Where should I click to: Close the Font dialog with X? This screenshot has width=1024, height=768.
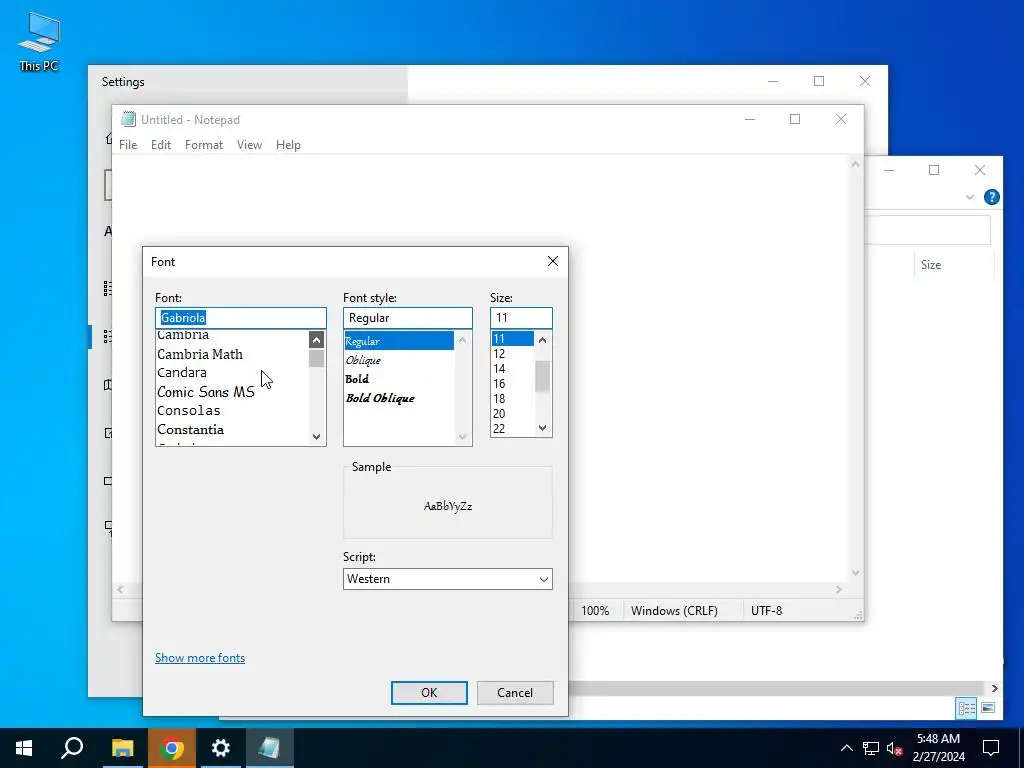coord(552,261)
